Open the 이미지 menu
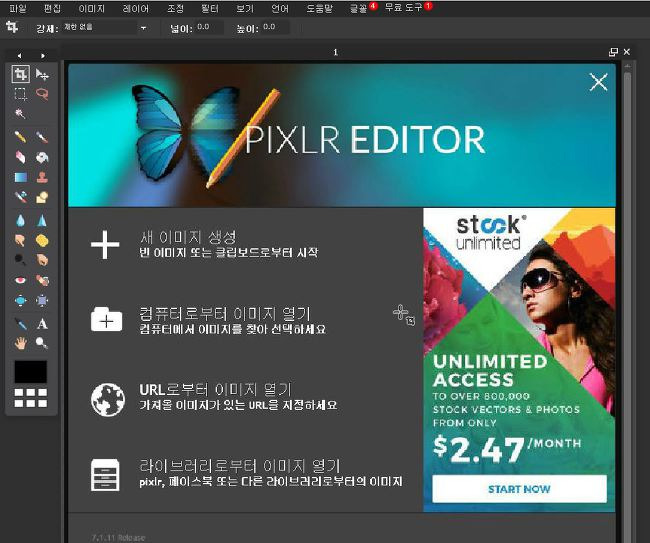650x543 pixels. (x=92, y=8)
